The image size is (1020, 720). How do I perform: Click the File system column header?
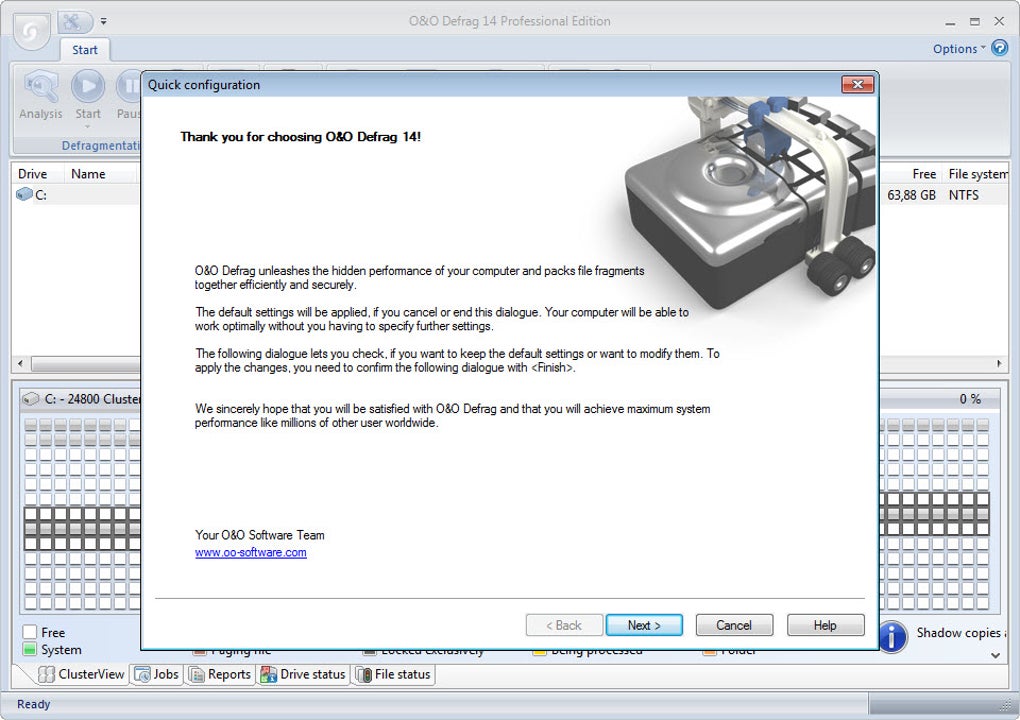click(x=978, y=174)
